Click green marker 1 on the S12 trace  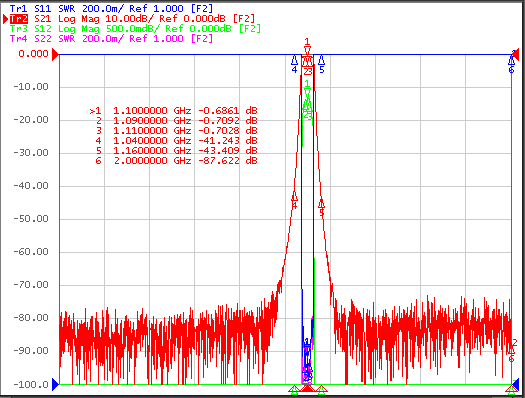(x=307, y=88)
